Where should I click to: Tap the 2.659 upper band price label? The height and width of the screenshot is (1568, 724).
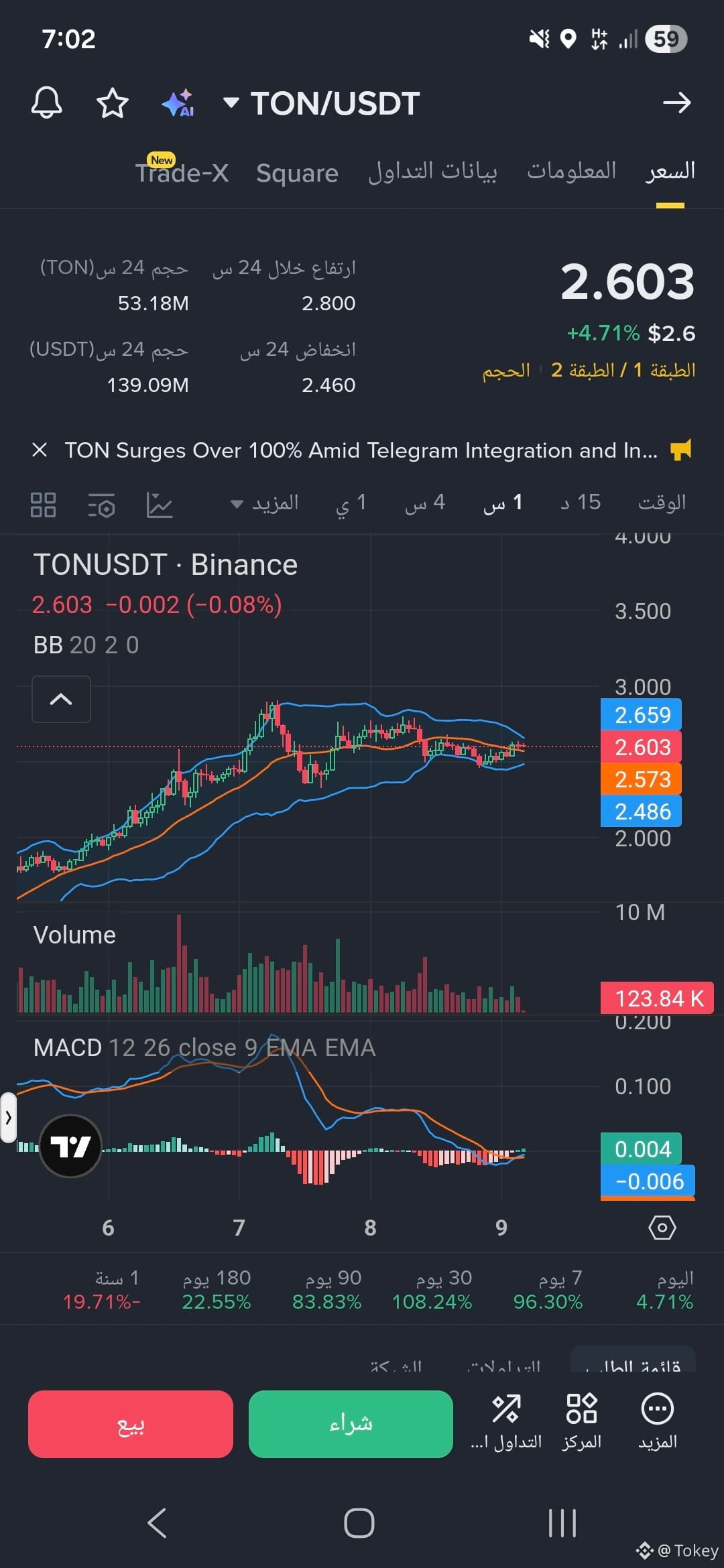point(642,715)
